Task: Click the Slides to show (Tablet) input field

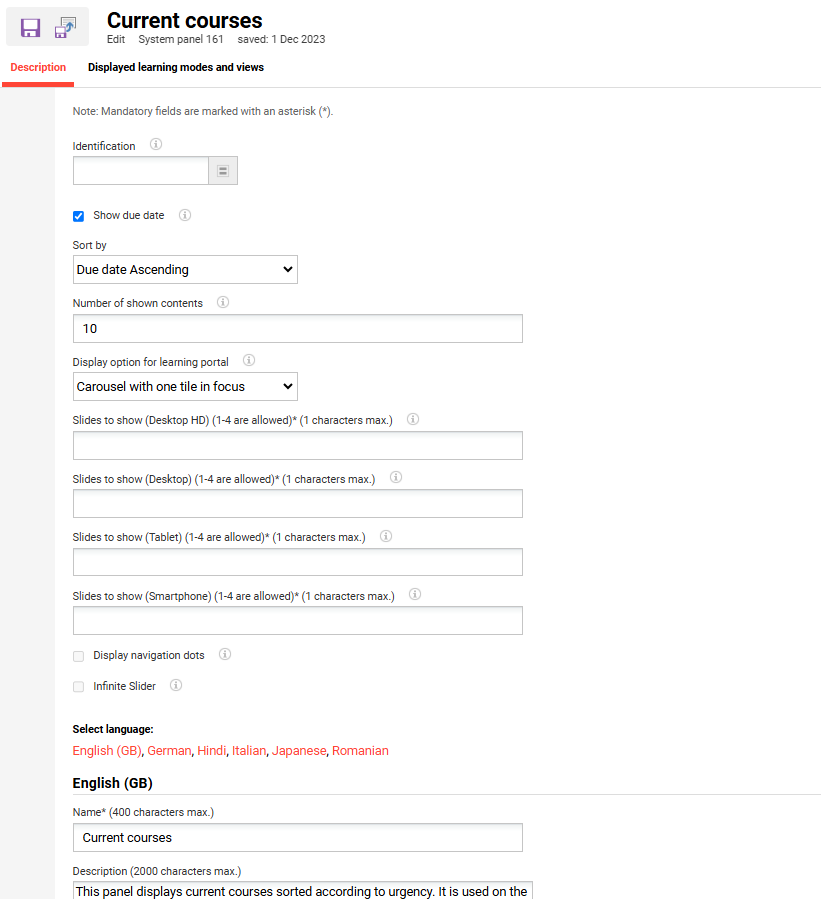Action: pyautogui.click(x=297, y=562)
